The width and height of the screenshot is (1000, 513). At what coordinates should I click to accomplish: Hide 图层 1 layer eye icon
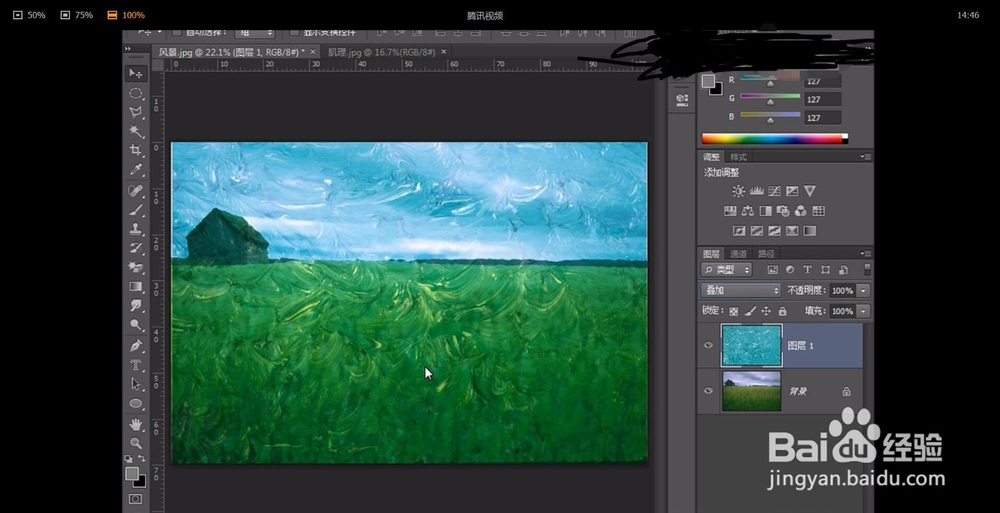point(708,345)
